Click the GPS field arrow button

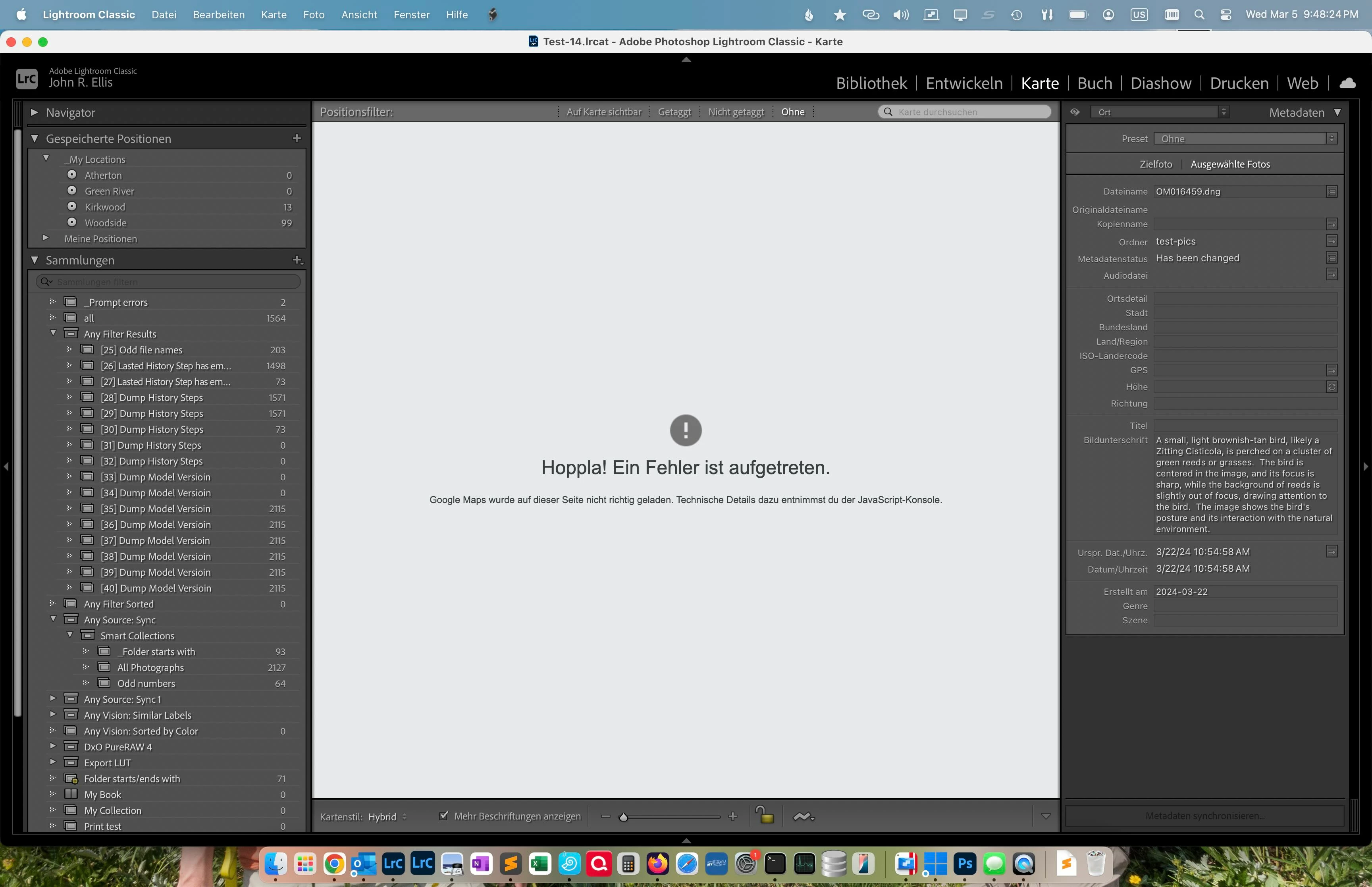(1331, 370)
